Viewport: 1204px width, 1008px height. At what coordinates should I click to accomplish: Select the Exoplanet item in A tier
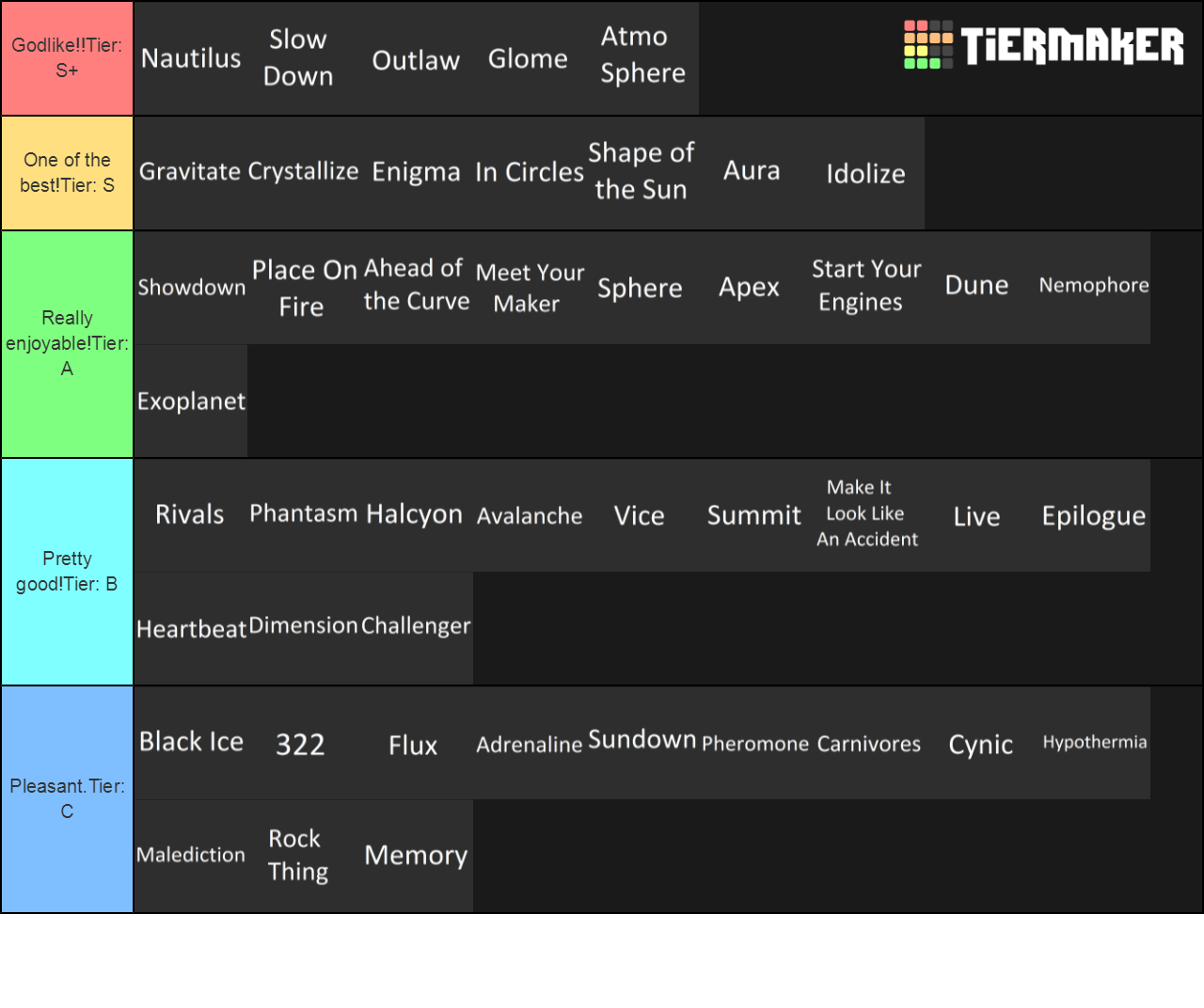[191, 402]
